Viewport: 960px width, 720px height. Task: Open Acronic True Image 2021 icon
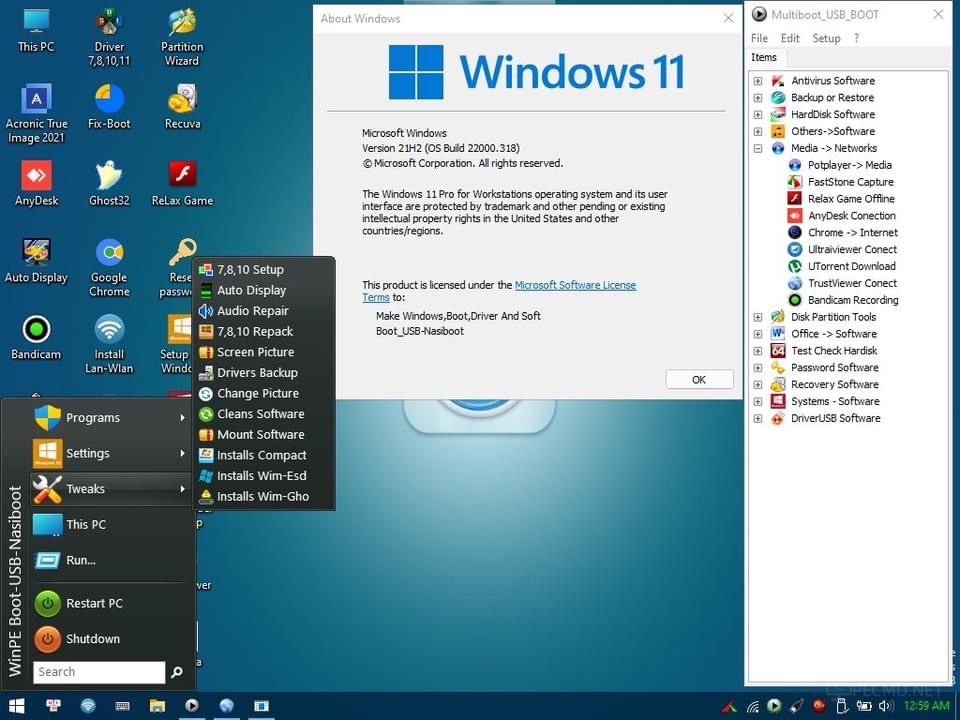[x=36, y=115]
